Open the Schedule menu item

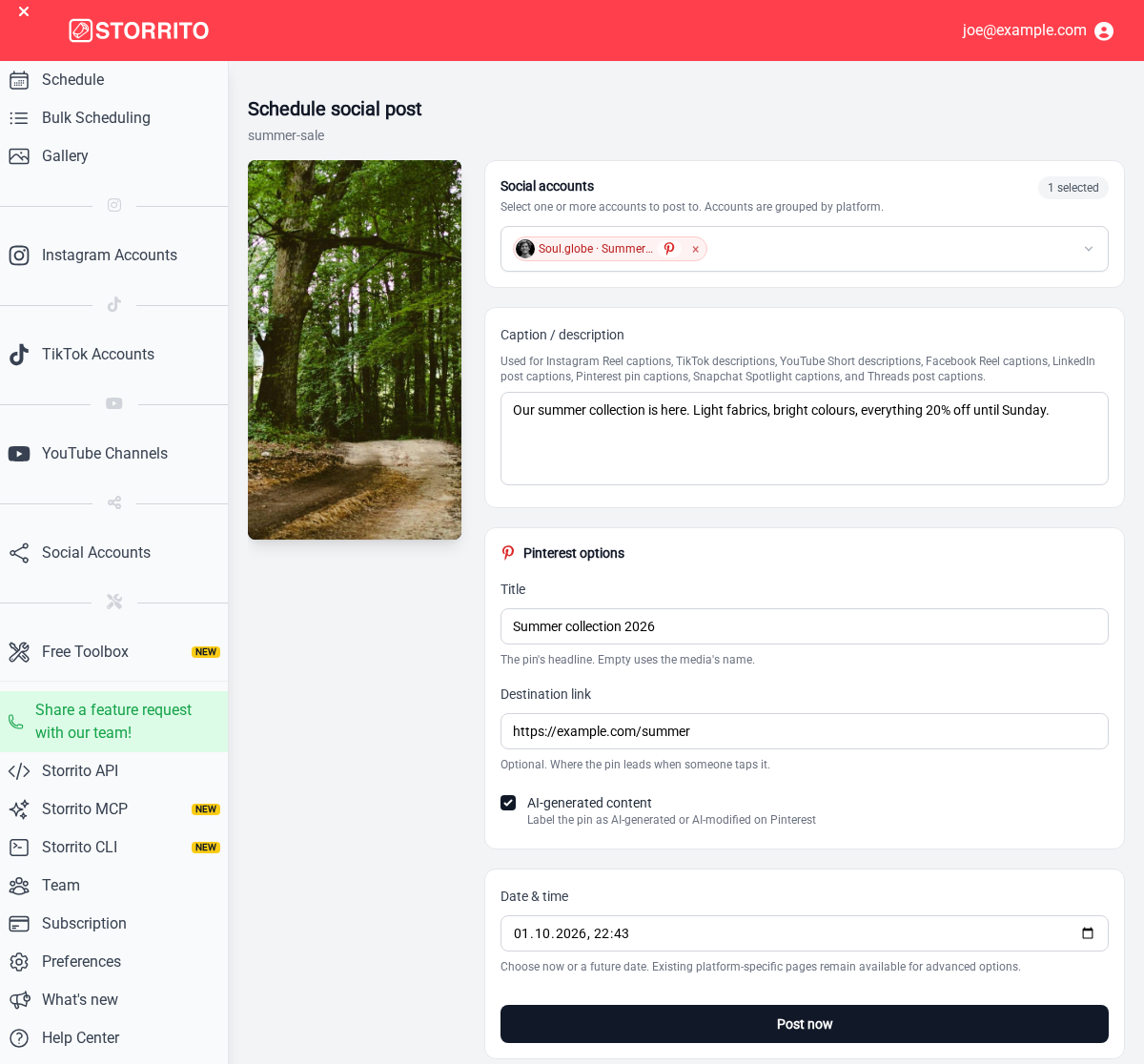coord(114,80)
